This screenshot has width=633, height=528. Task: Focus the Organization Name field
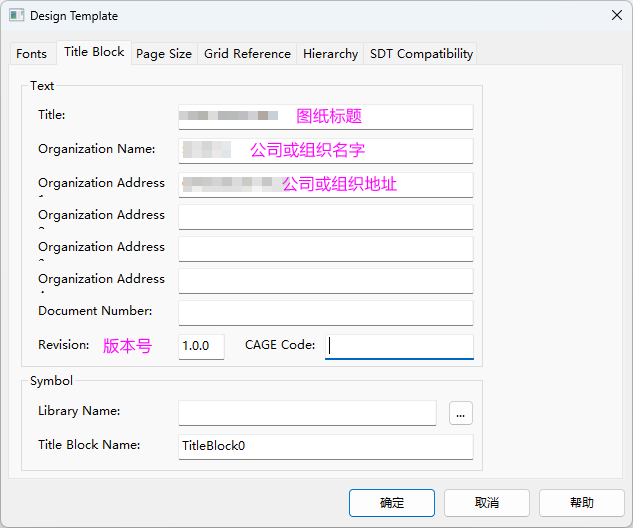(326, 151)
